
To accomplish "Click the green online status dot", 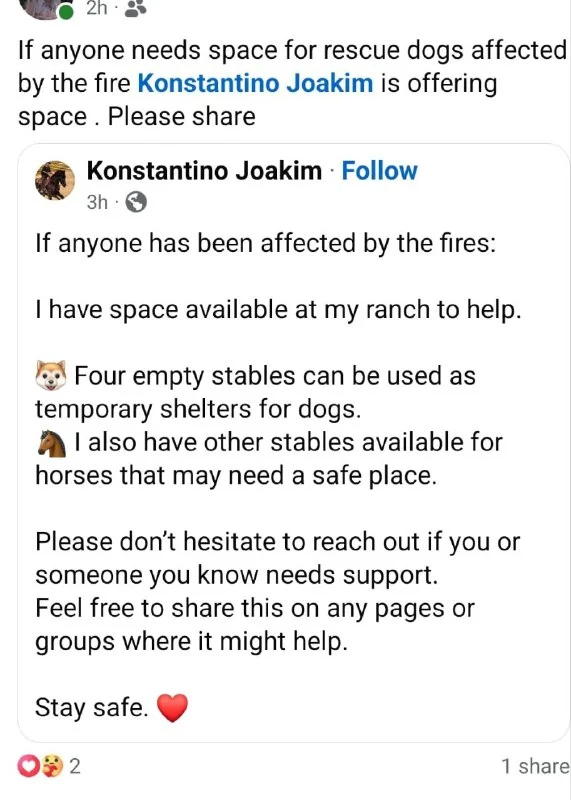I will pyautogui.click(x=65, y=12).
